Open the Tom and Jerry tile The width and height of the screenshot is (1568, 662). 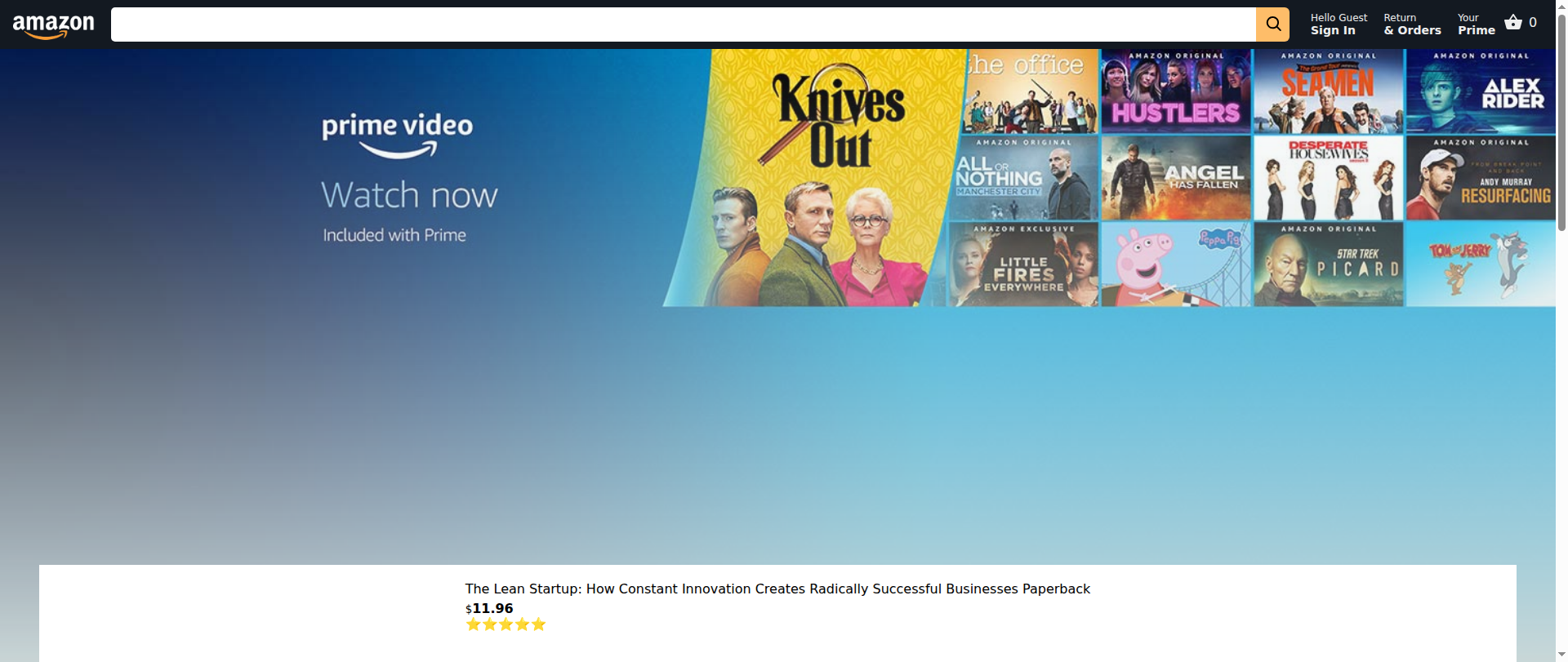coord(1481,264)
